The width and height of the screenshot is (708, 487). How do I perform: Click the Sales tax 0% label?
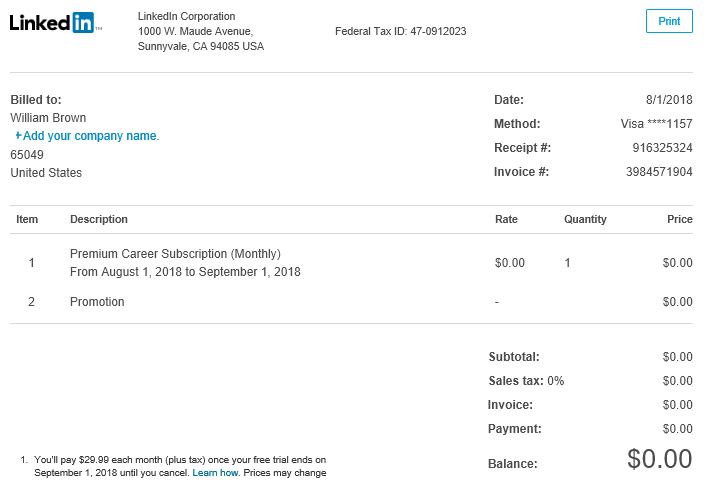pos(526,381)
